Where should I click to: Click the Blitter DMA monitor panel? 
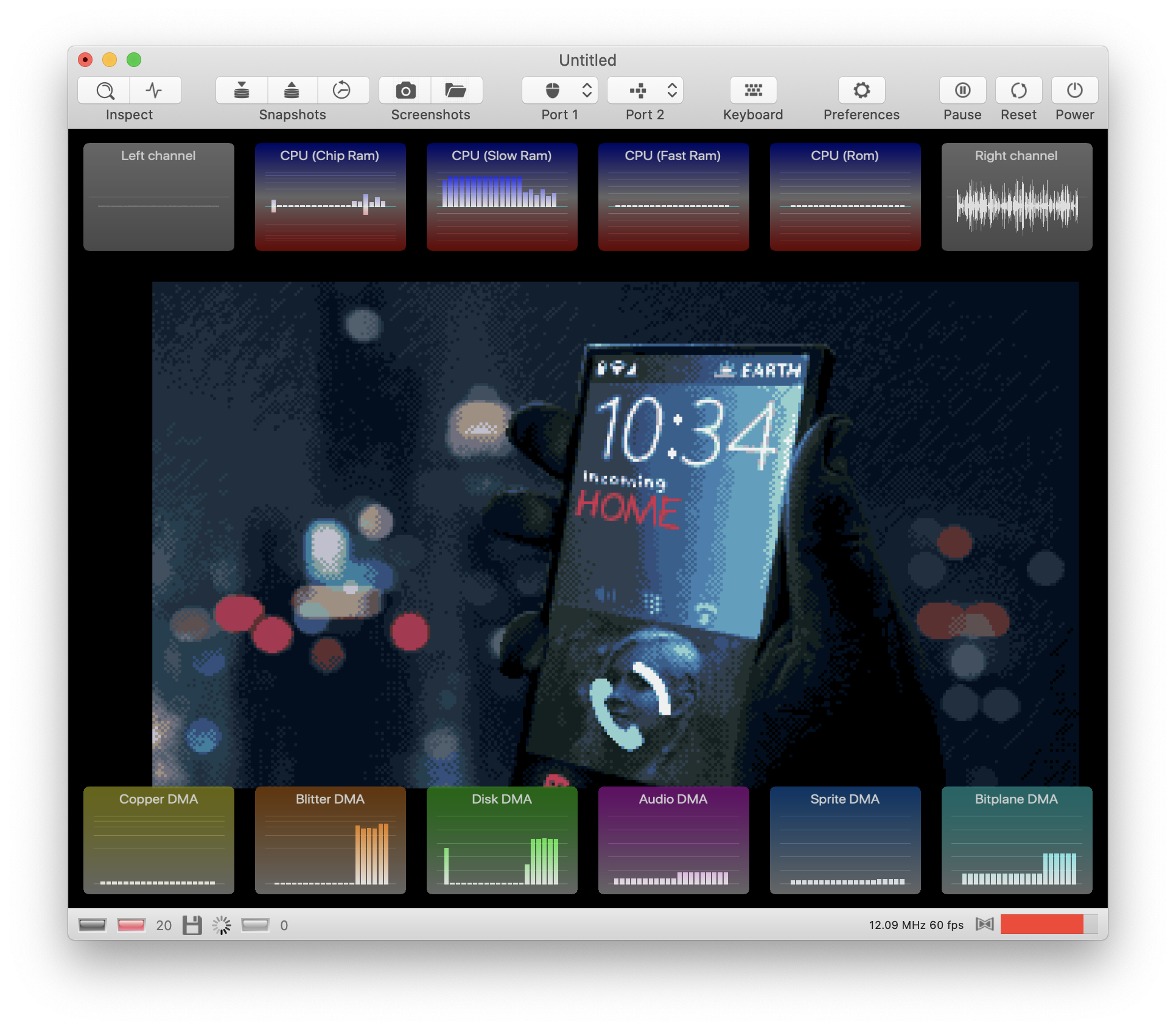pyautogui.click(x=331, y=840)
